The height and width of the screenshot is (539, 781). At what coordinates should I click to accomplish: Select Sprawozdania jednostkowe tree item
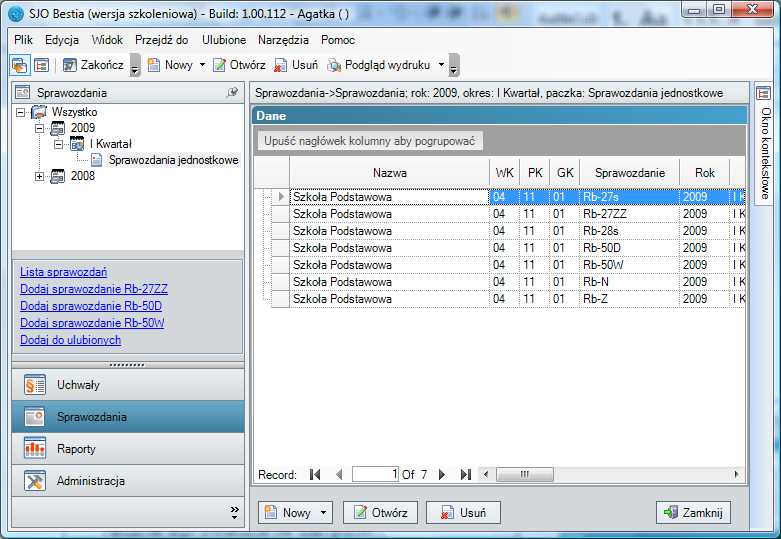tap(173, 160)
